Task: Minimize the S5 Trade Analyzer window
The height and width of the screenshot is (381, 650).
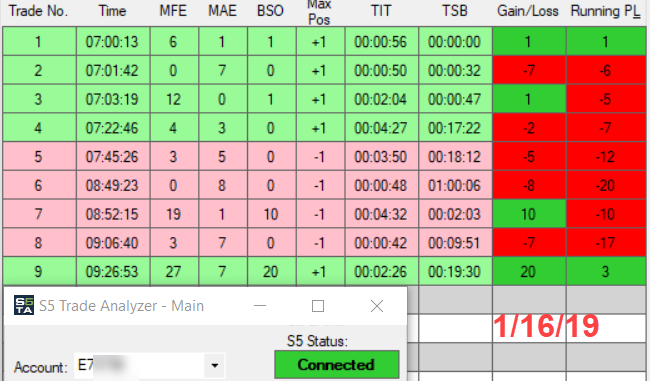Action: (x=260, y=306)
